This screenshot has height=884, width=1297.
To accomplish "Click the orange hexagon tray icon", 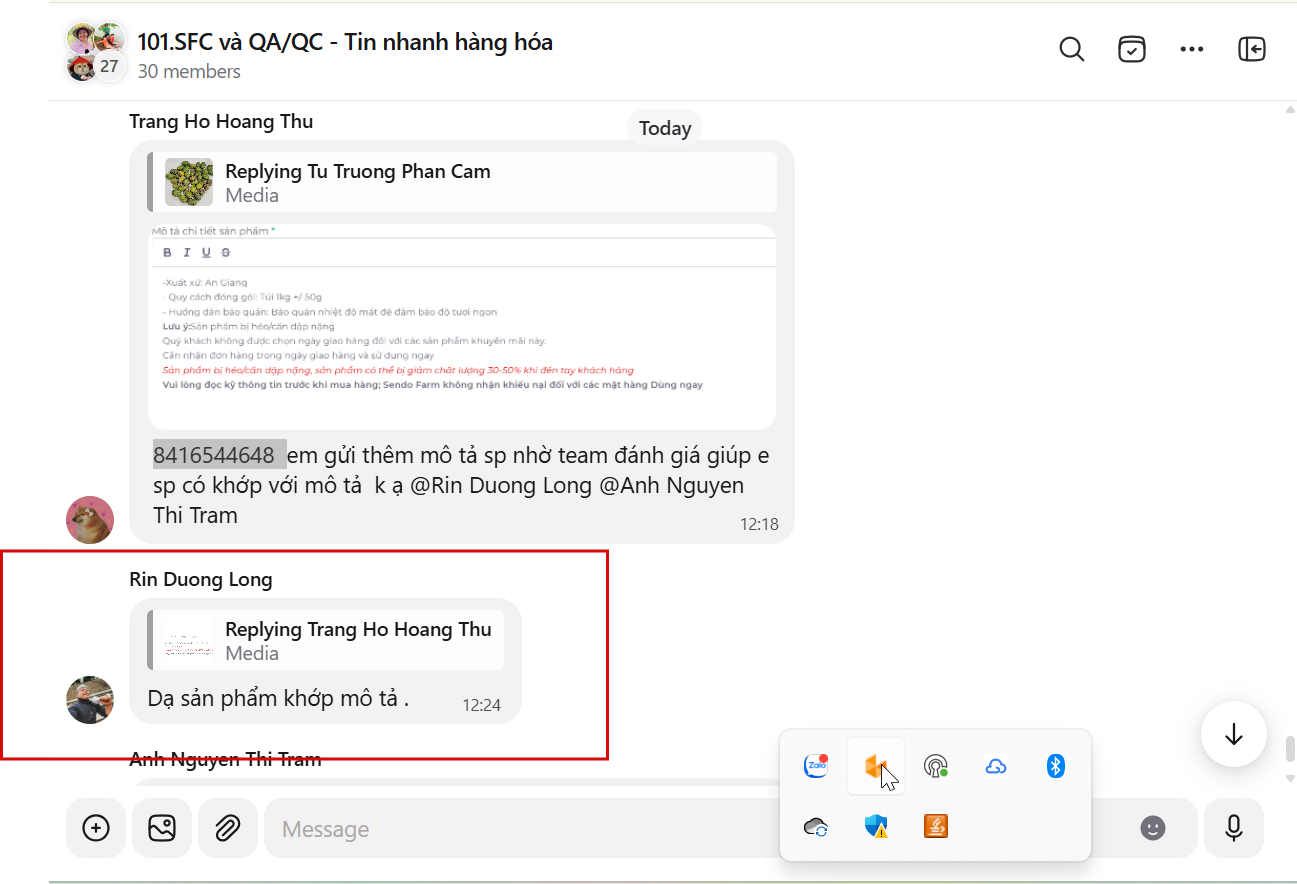I will click(876, 766).
